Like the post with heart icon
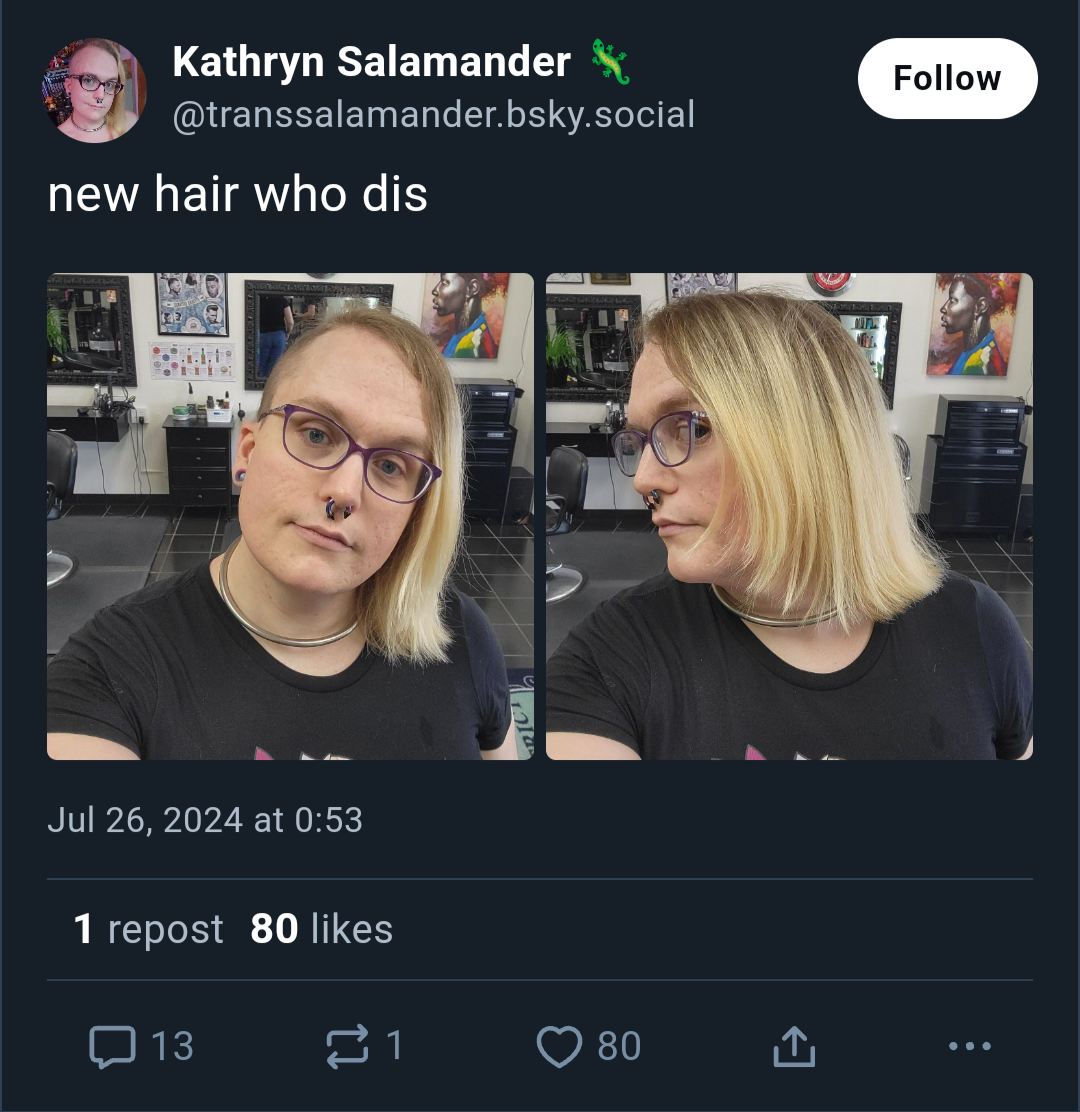The height and width of the screenshot is (1112, 1080). point(559,1046)
